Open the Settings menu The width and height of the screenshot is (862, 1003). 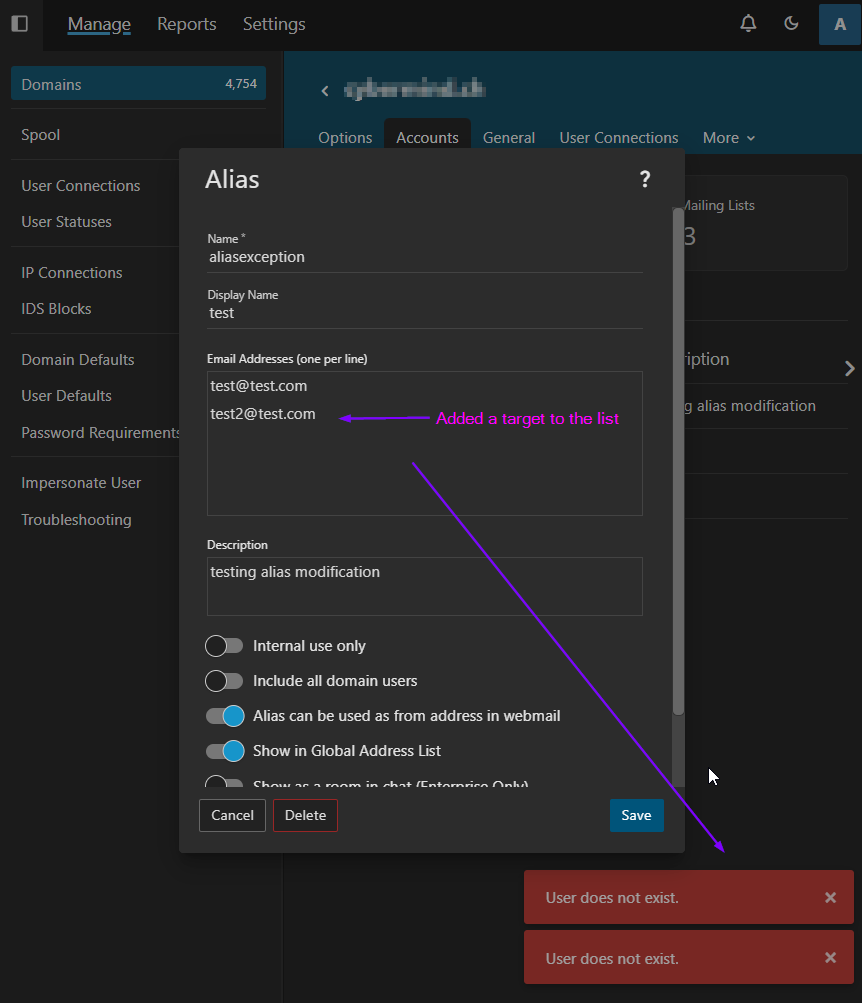(x=274, y=24)
